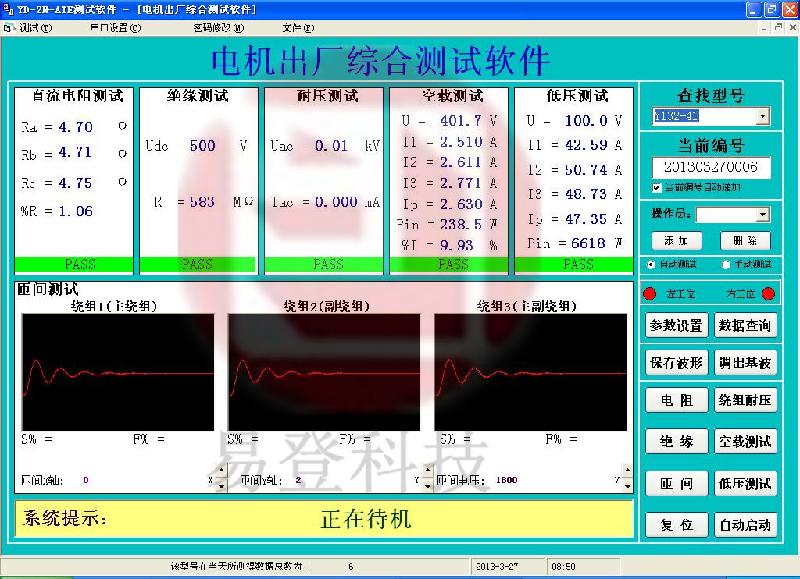Viewport: 800px width, 579px height.
Task: Add a record with 添加 button
Action: (x=675, y=240)
